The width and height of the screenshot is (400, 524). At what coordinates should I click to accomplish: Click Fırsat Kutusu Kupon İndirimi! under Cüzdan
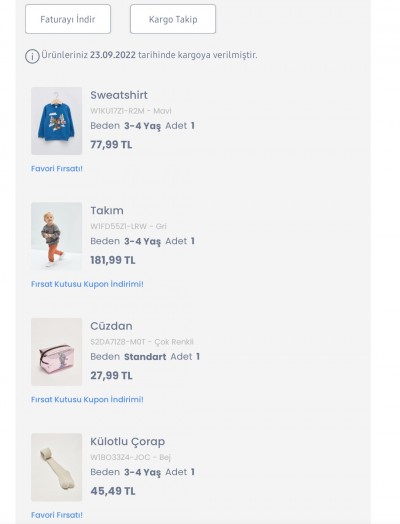tap(87, 399)
